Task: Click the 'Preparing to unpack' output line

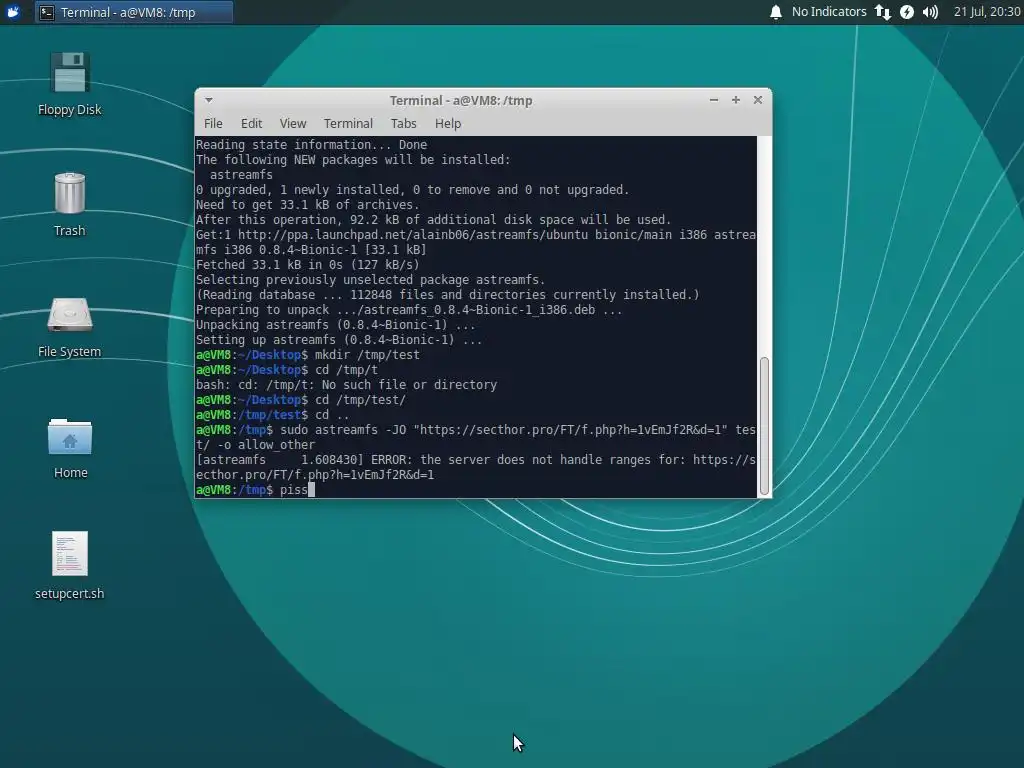Action: [x=409, y=310]
